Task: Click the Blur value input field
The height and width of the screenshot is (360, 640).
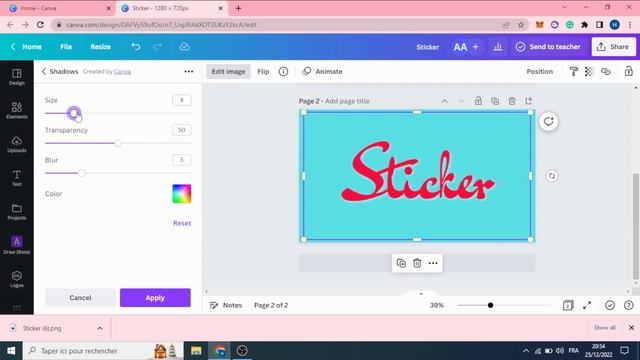Action: (x=182, y=160)
